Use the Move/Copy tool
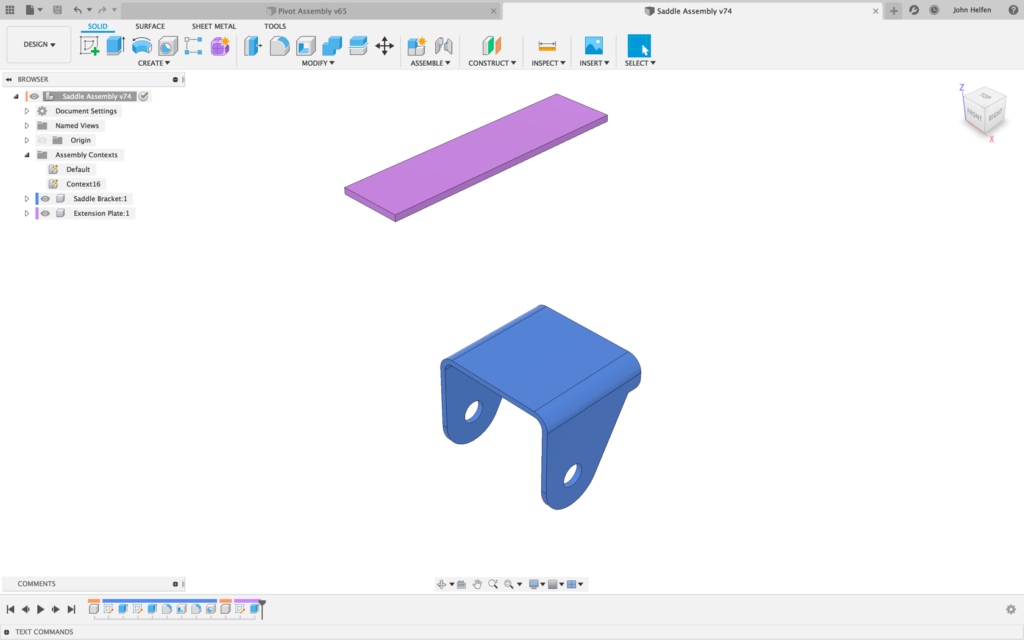1024x640 pixels. pos(384,45)
